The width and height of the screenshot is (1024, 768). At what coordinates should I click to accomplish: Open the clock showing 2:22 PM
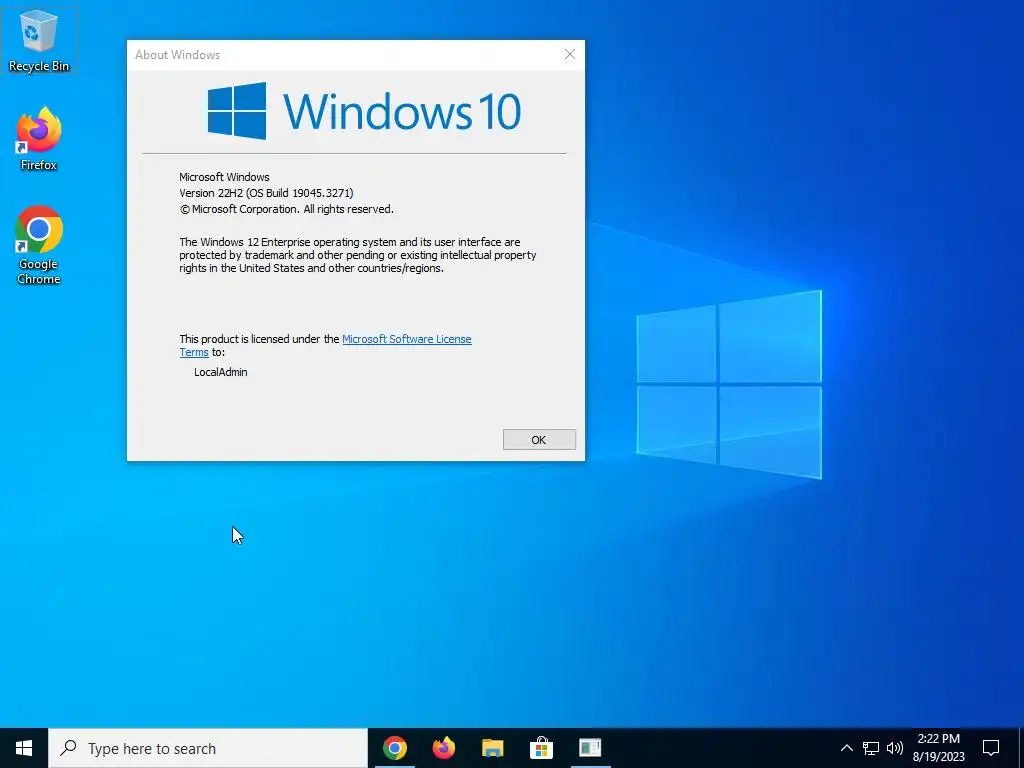pos(938,748)
